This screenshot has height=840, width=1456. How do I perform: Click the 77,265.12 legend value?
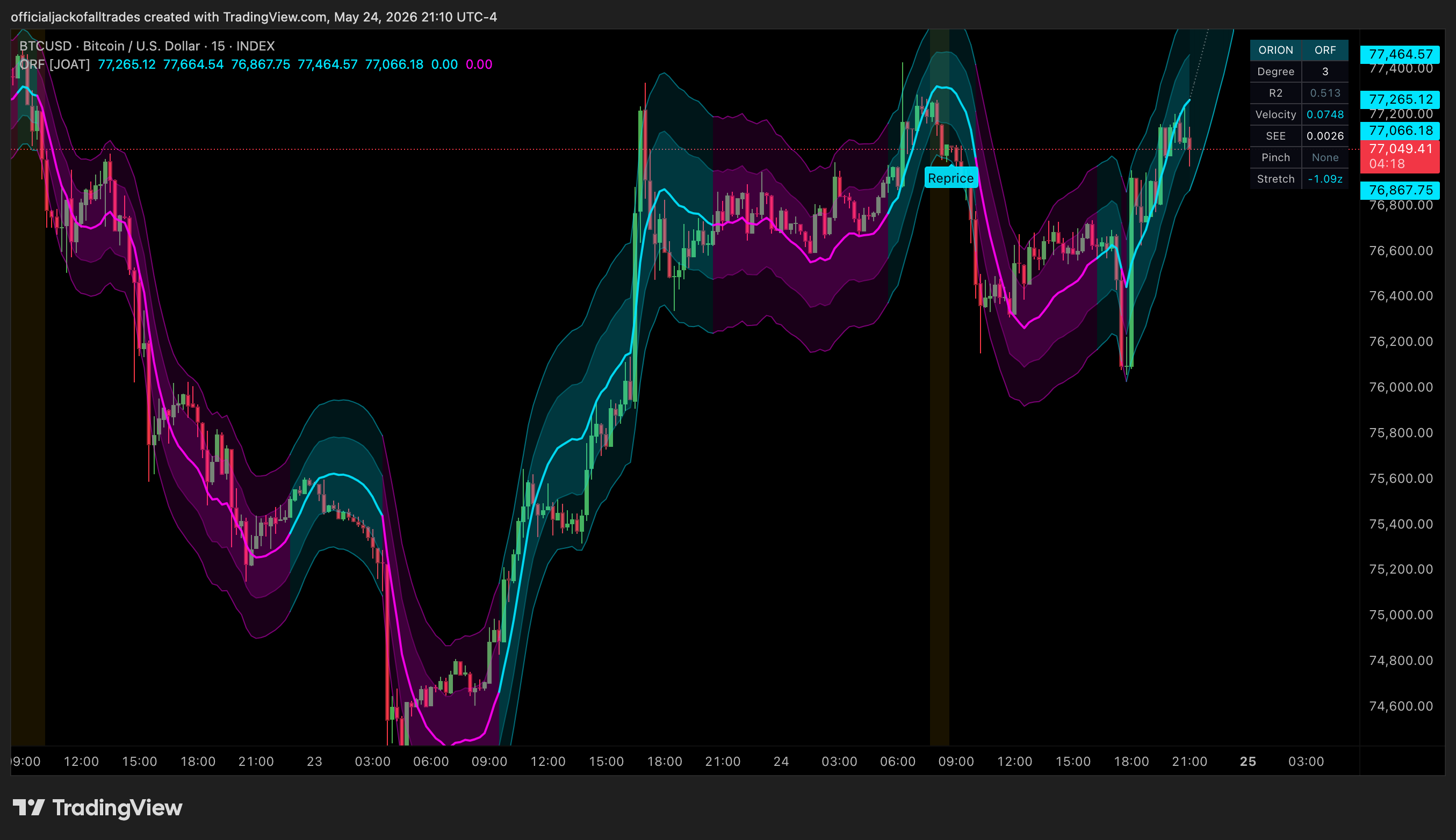pyautogui.click(x=126, y=64)
